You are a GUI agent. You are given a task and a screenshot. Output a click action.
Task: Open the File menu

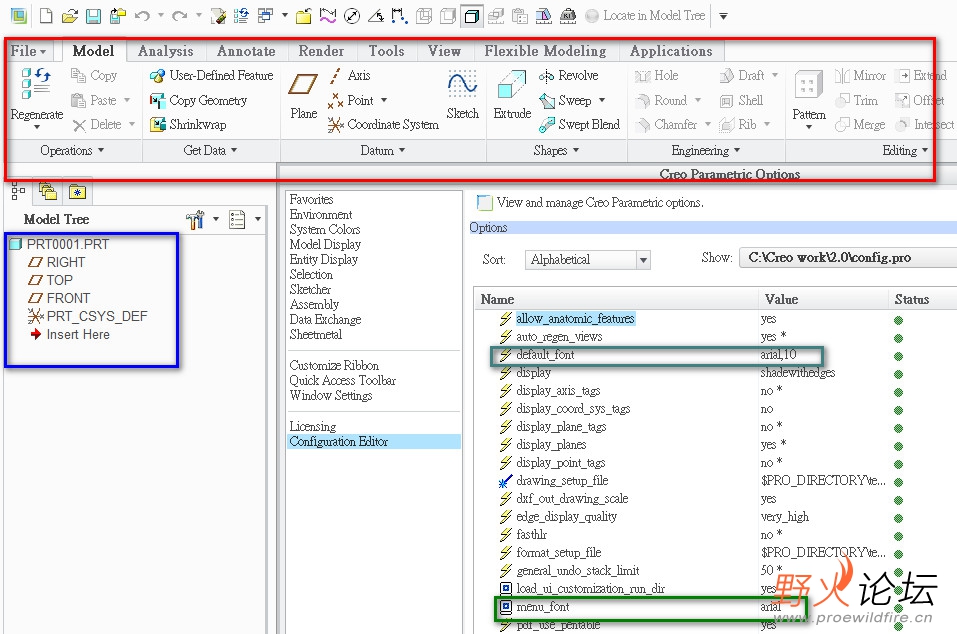[28, 51]
